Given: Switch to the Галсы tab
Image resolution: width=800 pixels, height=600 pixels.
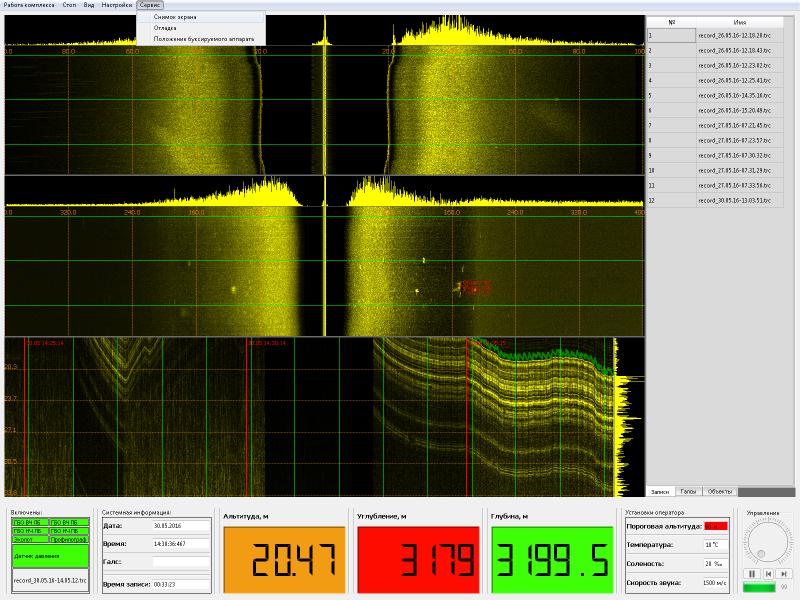Looking at the screenshot, I should coord(688,491).
